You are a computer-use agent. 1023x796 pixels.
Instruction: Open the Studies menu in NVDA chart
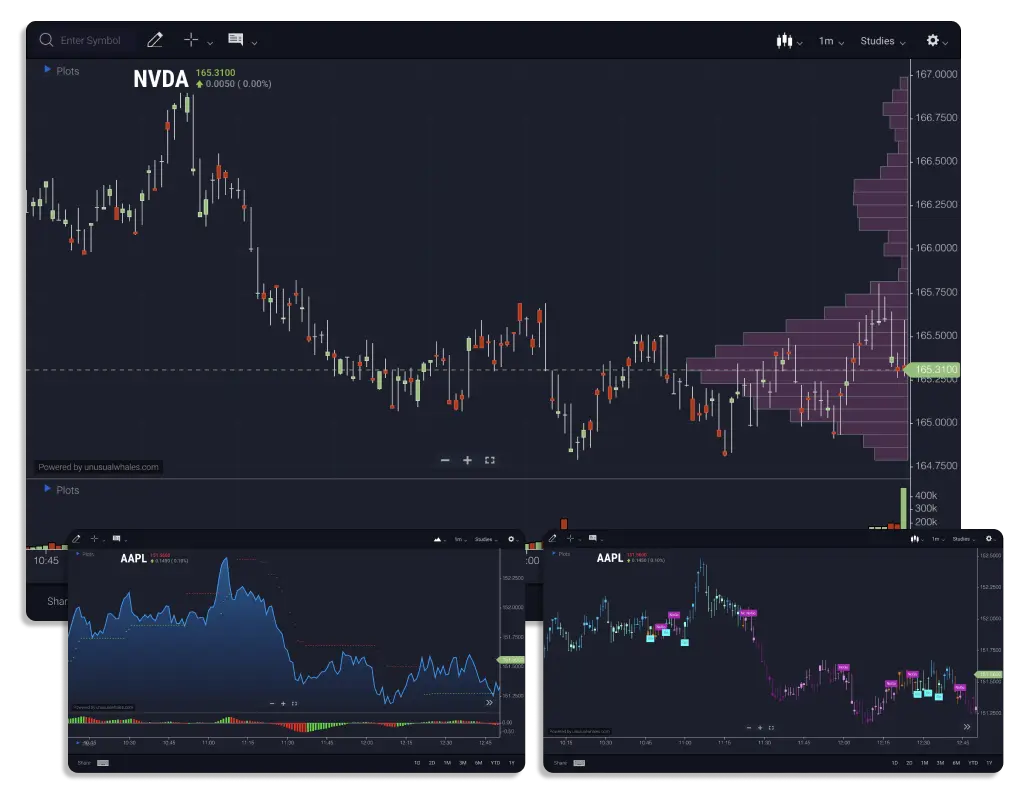tap(883, 41)
